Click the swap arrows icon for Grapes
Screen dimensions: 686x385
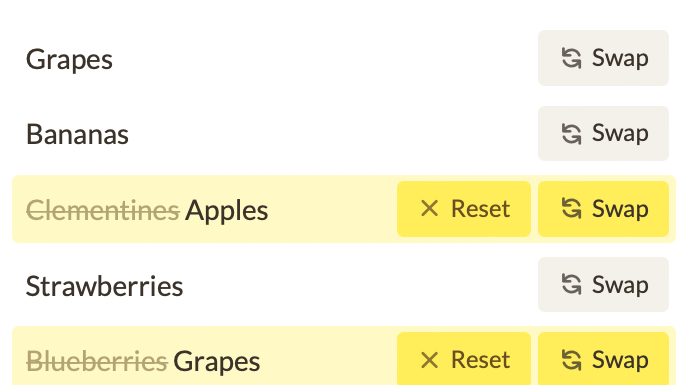[571, 58]
